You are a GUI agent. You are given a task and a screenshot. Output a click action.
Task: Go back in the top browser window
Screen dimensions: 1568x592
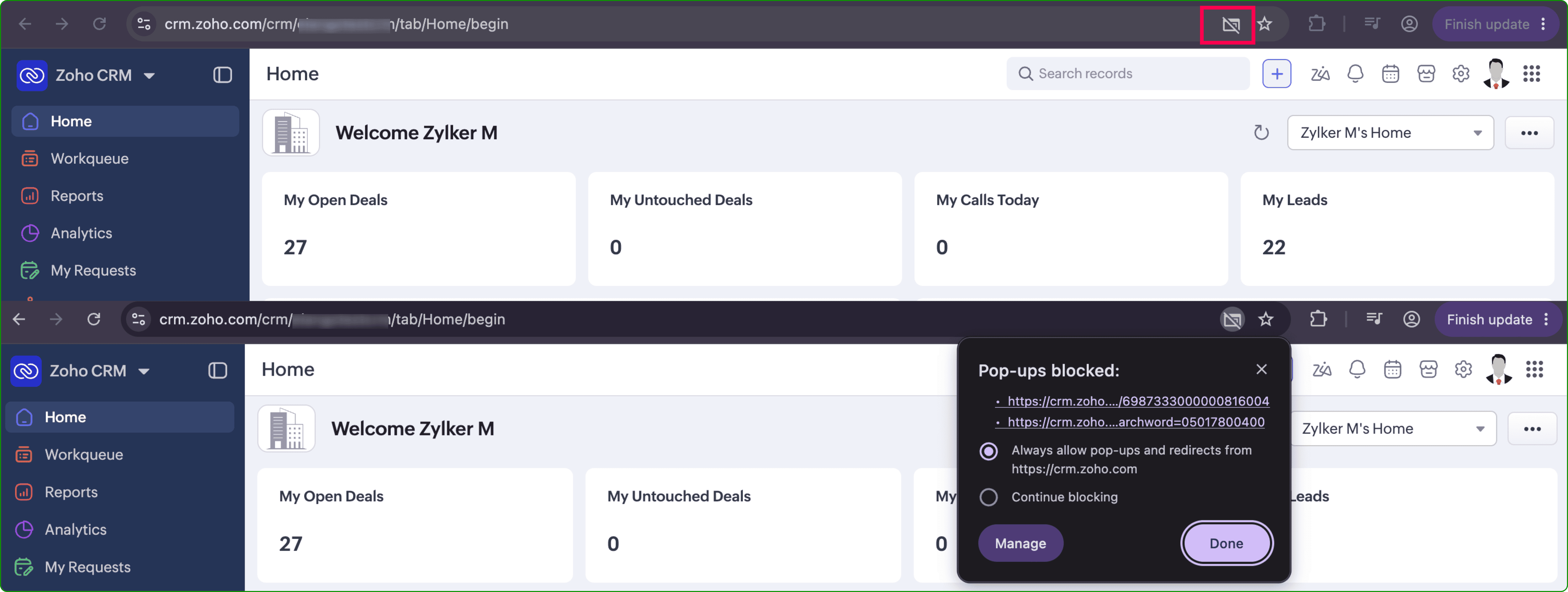tap(25, 24)
